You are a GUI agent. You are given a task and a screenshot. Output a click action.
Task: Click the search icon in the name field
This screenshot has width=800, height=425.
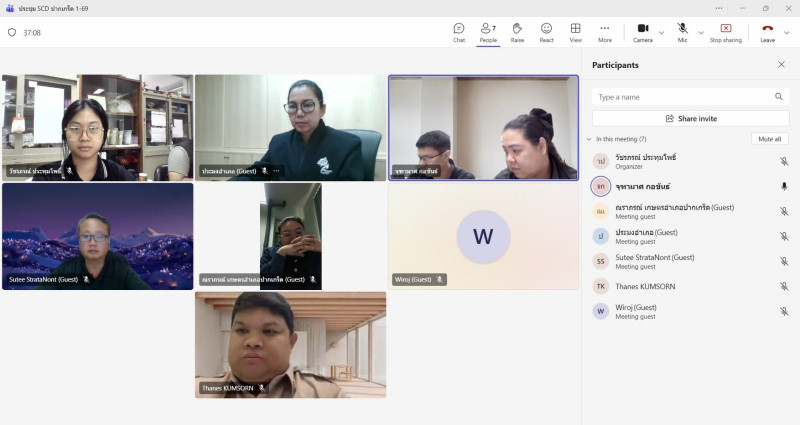pyautogui.click(x=779, y=97)
